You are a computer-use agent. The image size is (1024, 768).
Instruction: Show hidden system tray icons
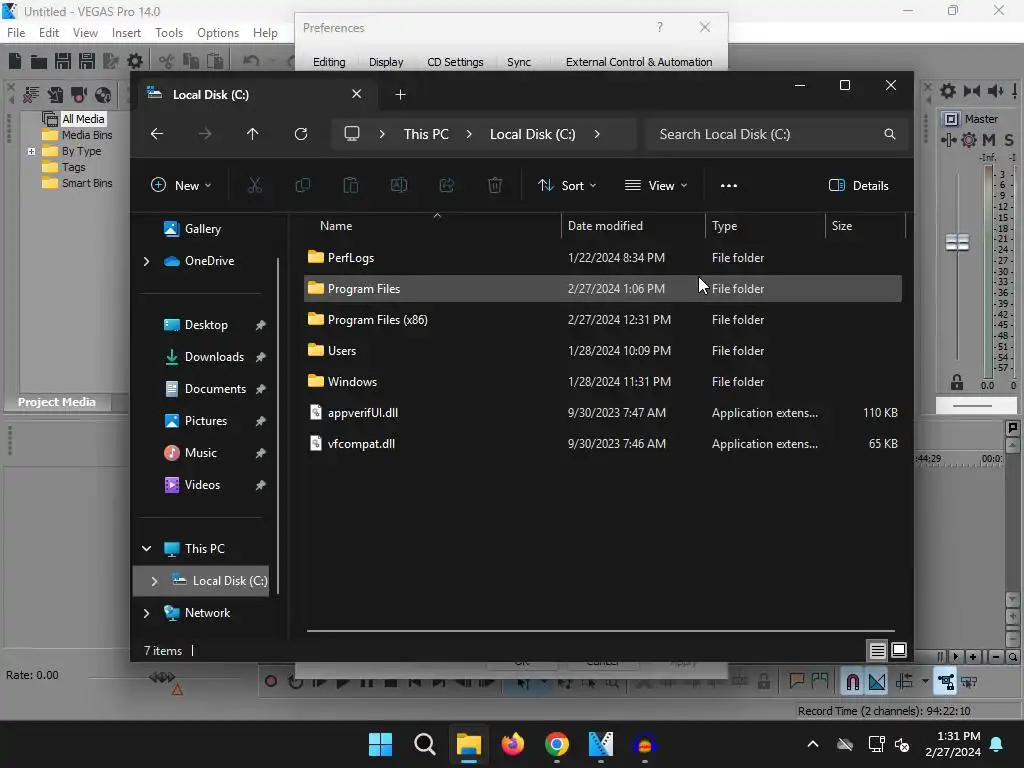pos(812,744)
